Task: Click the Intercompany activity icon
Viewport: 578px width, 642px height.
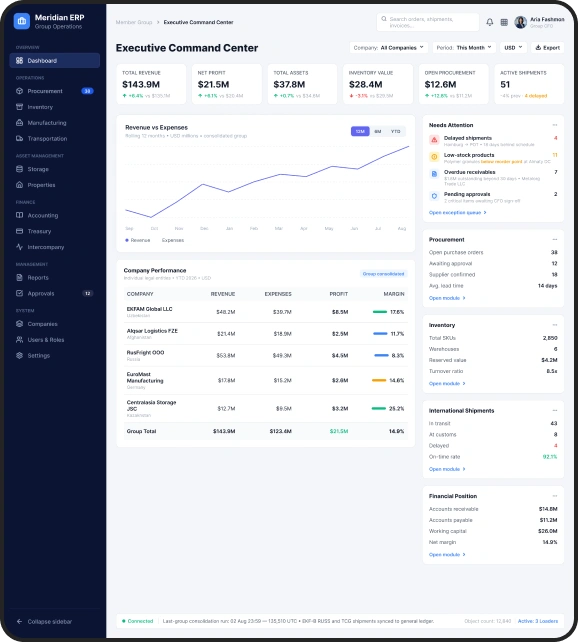Action: (x=19, y=247)
